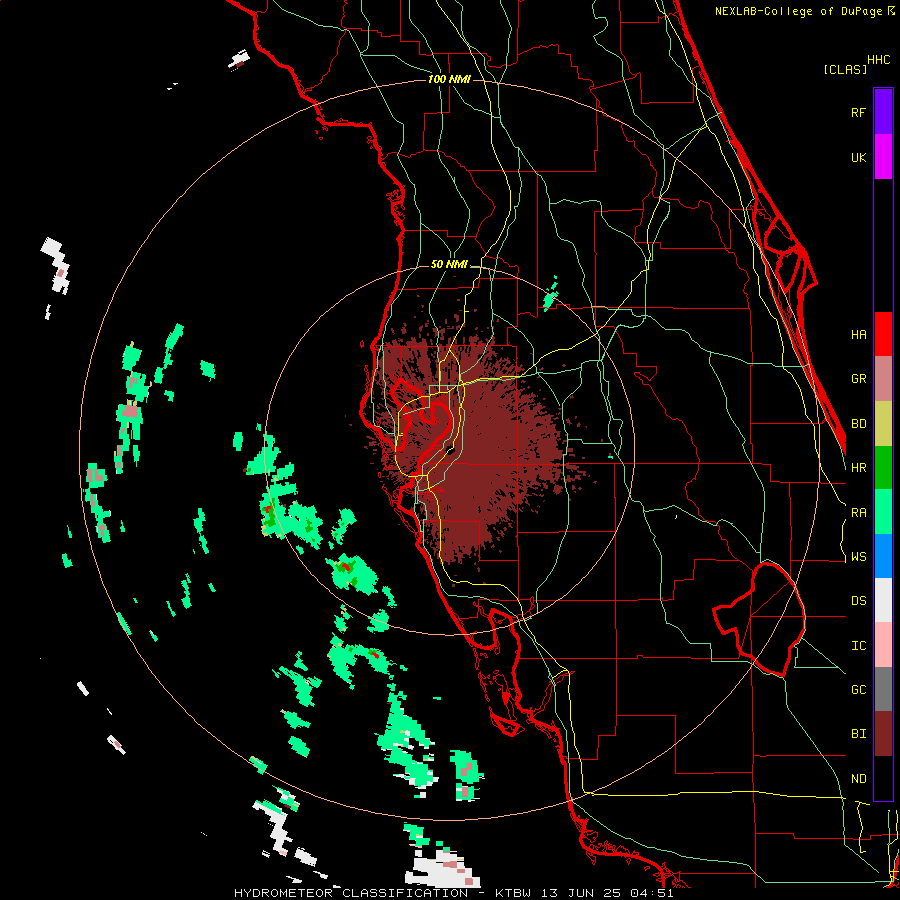Click the GC legend label
Viewport: 900px width, 900px height.
(858, 690)
